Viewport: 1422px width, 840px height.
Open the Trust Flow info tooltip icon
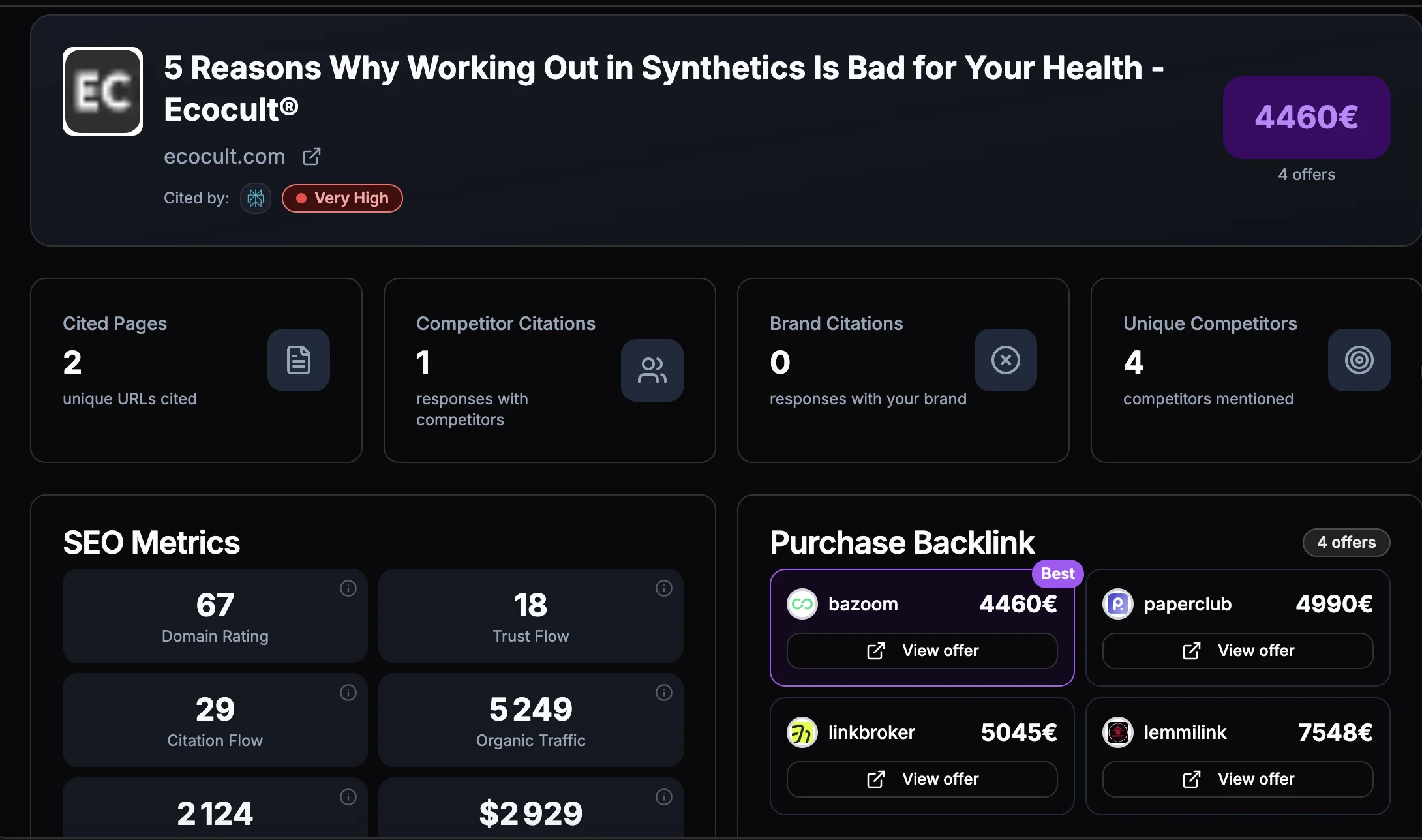point(664,588)
